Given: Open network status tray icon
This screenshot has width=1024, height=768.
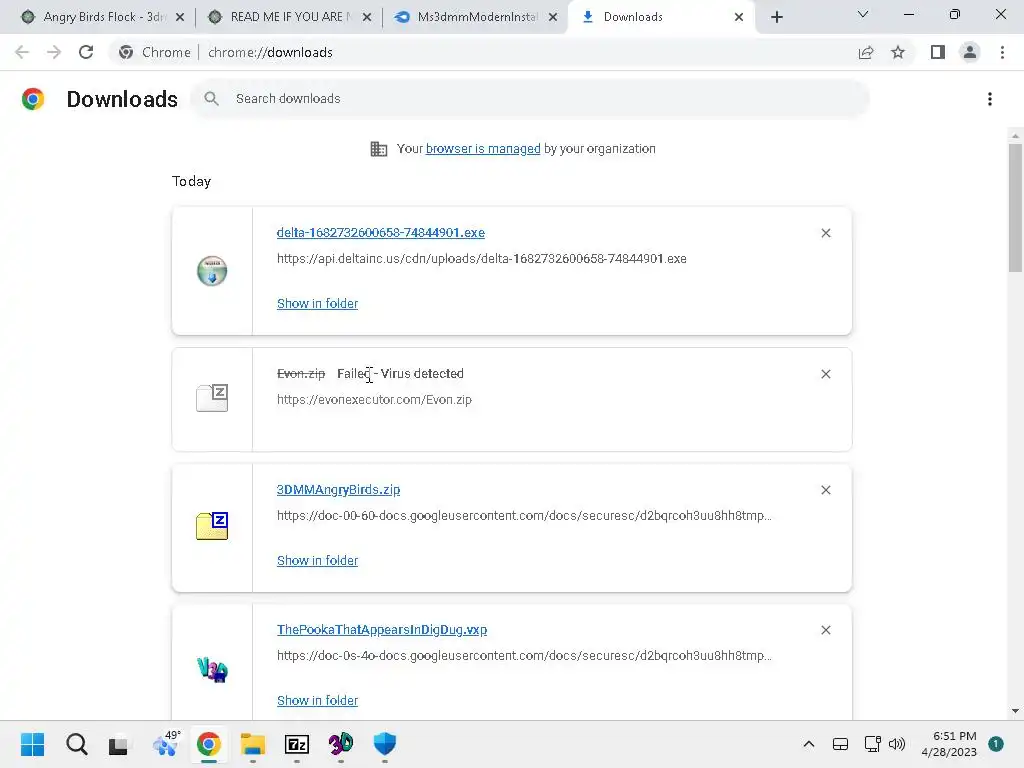Looking at the screenshot, I should pyautogui.click(x=872, y=744).
